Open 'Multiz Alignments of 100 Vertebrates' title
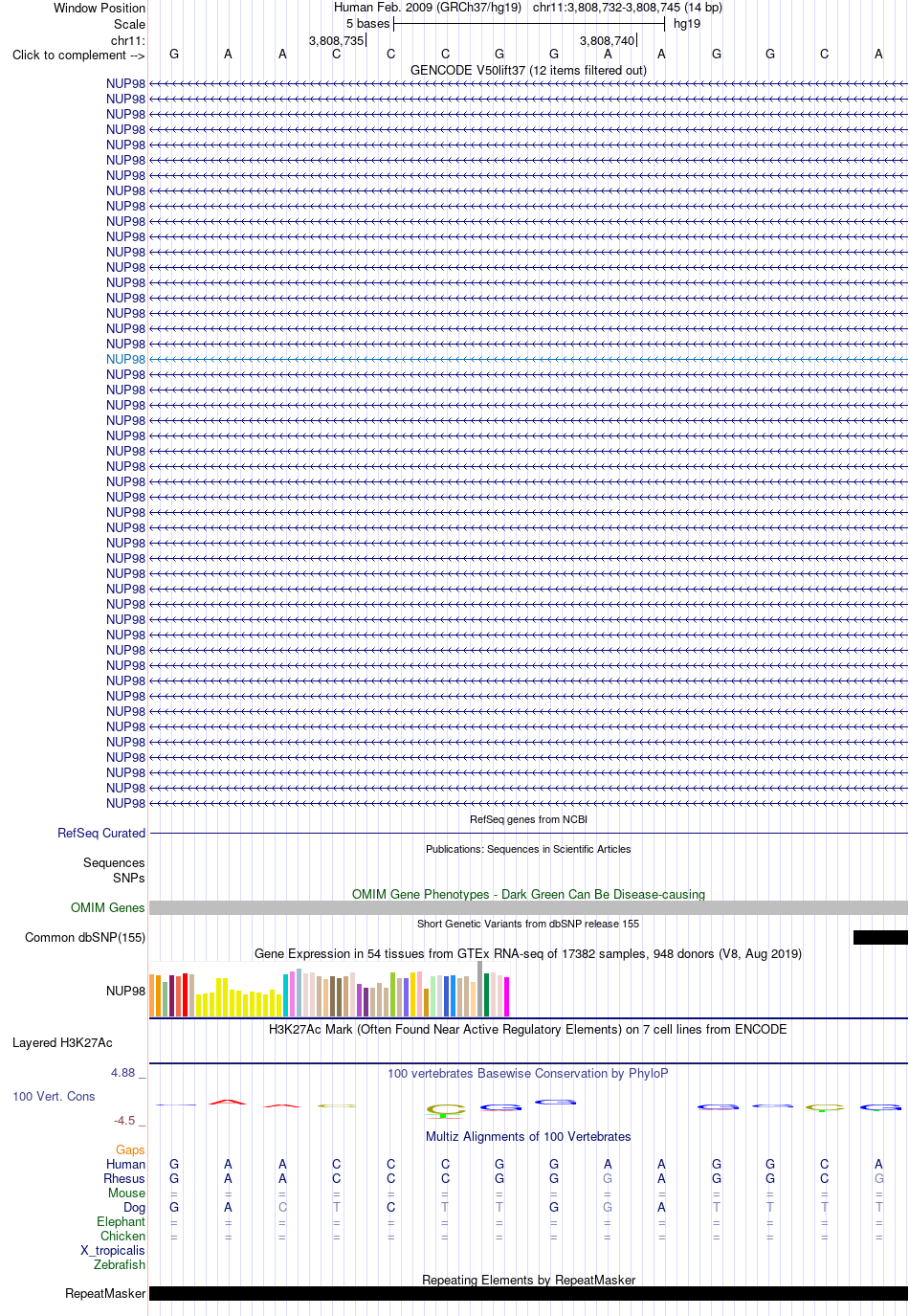The width and height of the screenshot is (909, 1316). (528, 1136)
